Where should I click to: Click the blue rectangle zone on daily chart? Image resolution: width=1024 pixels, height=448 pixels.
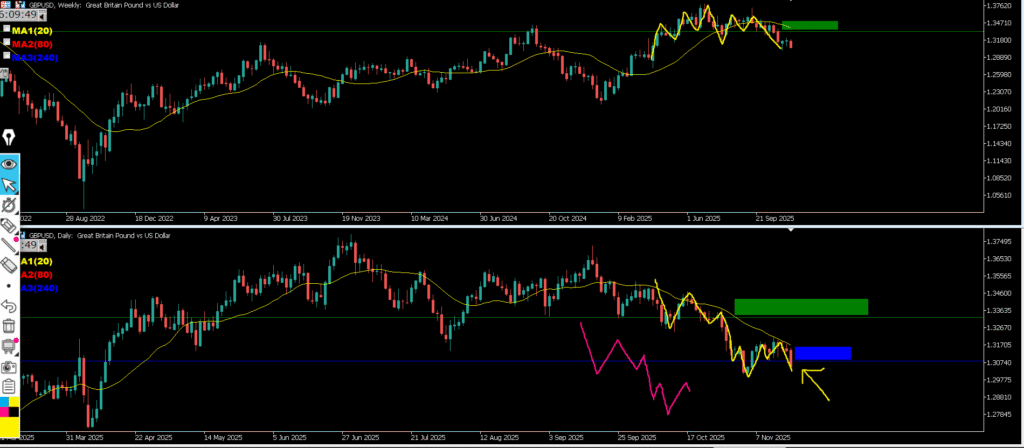(823, 353)
